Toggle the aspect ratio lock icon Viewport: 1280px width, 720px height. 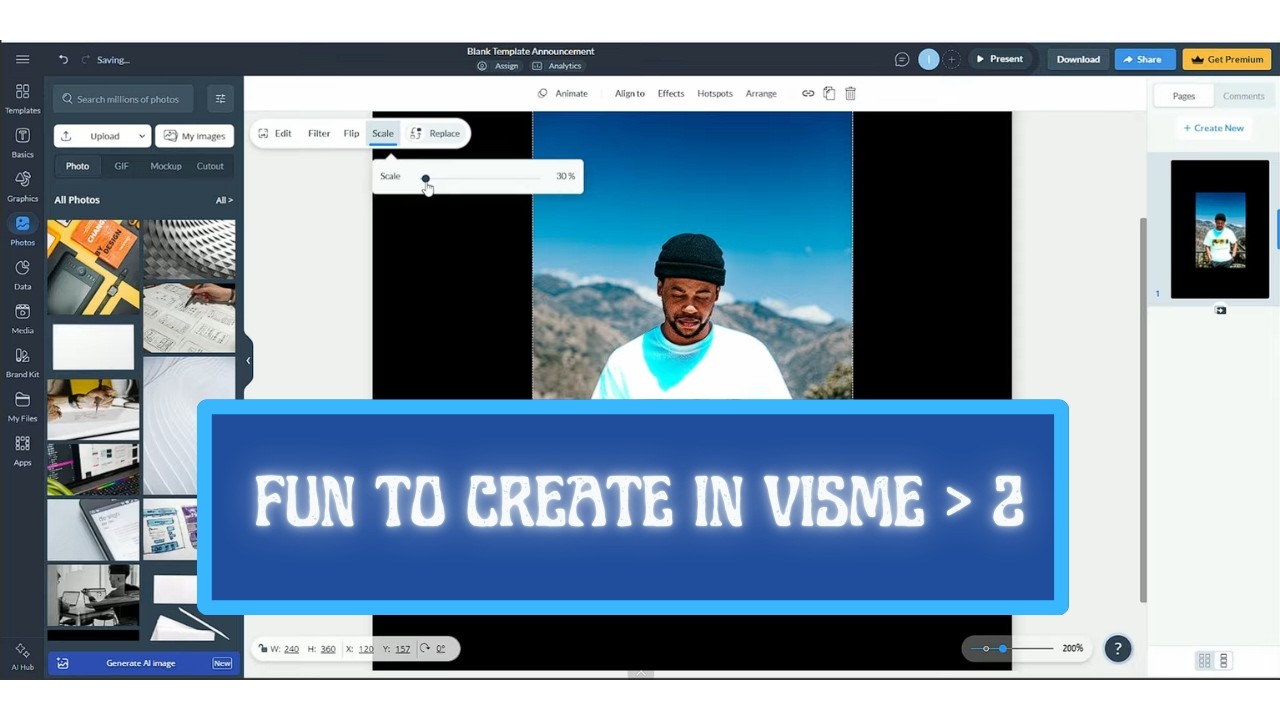262,649
